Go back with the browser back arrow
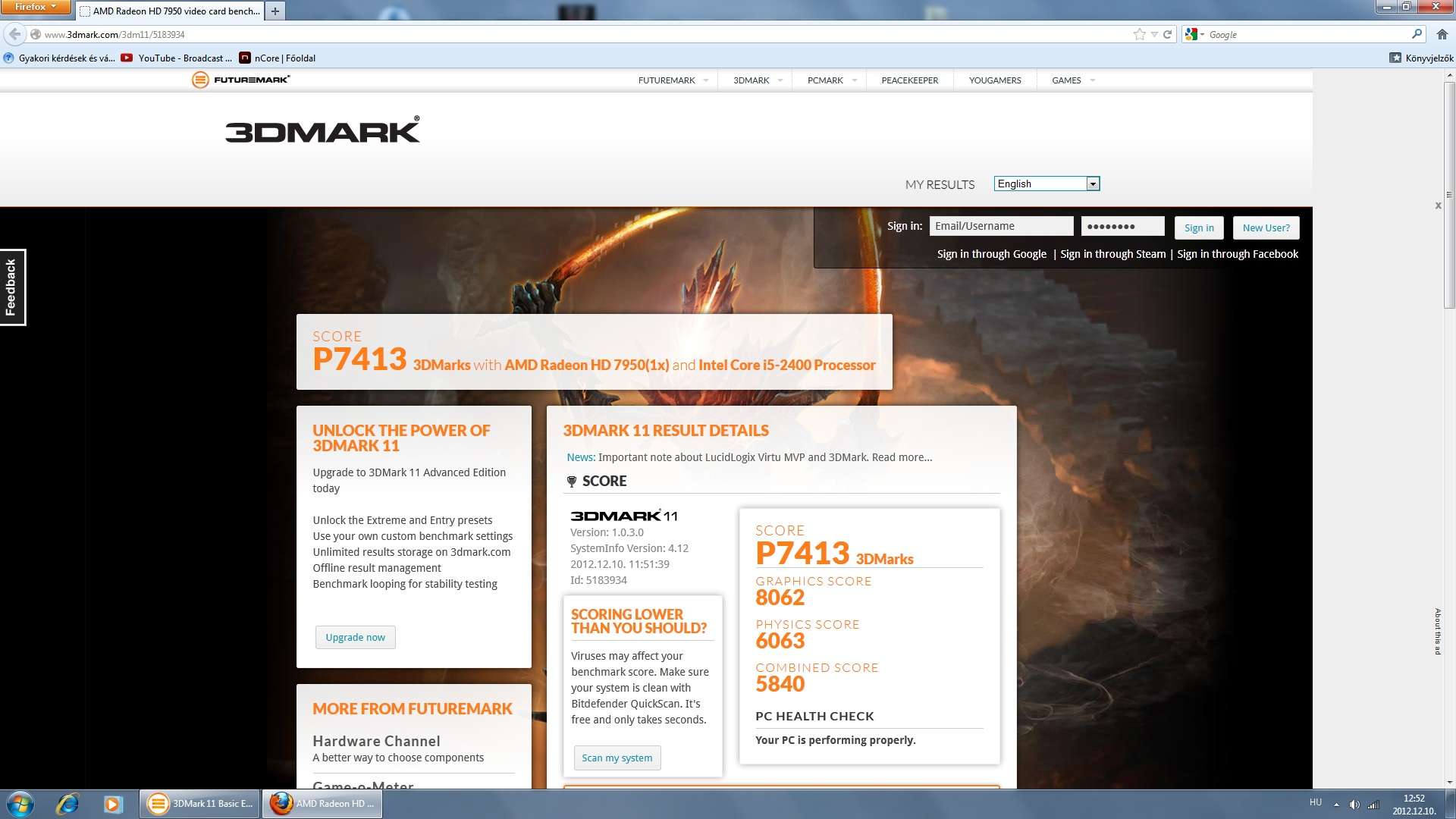This screenshot has height=819, width=1456. click(14, 34)
